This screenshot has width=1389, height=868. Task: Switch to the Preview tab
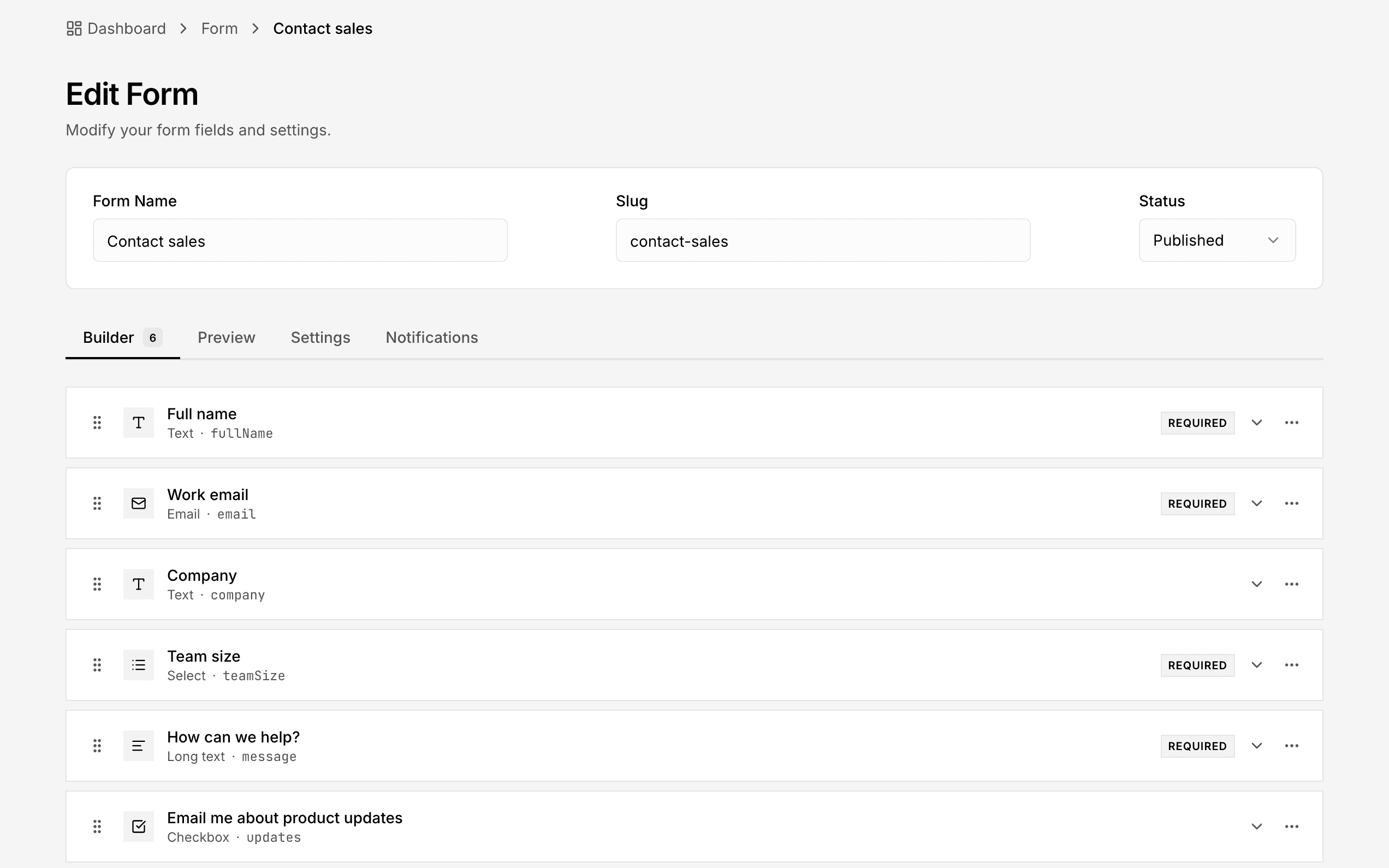pos(226,337)
